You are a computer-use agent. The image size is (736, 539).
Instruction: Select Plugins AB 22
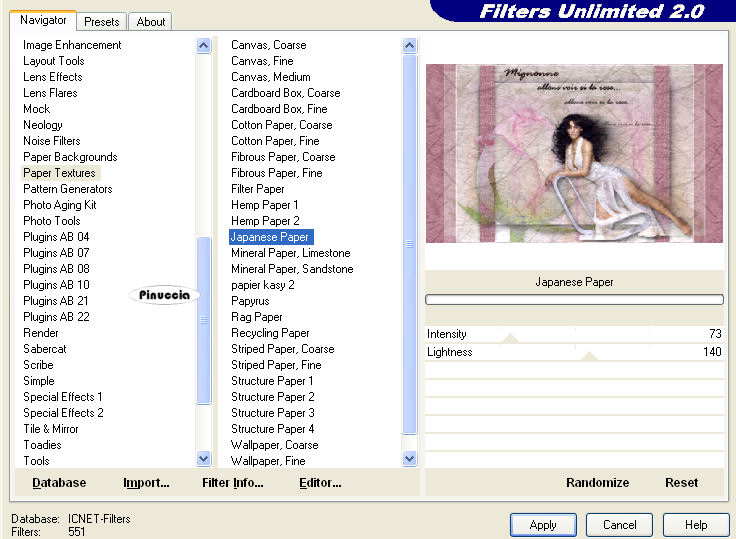56,317
